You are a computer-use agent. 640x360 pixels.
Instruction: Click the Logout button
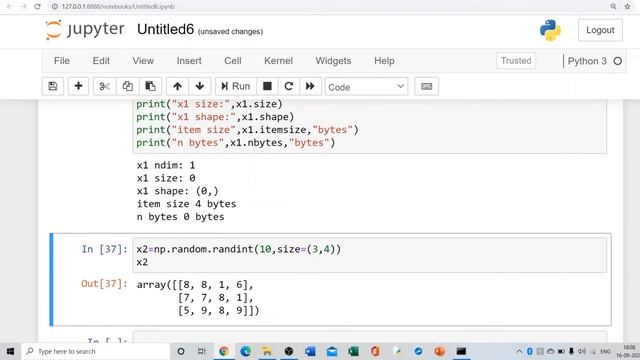coord(600,30)
